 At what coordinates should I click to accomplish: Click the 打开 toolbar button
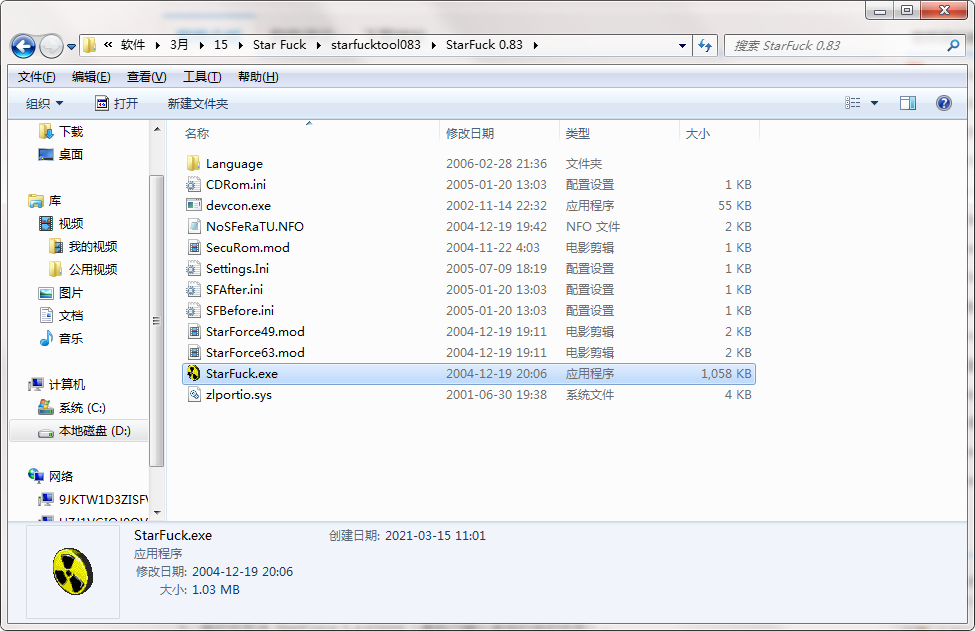tap(117, 104)
